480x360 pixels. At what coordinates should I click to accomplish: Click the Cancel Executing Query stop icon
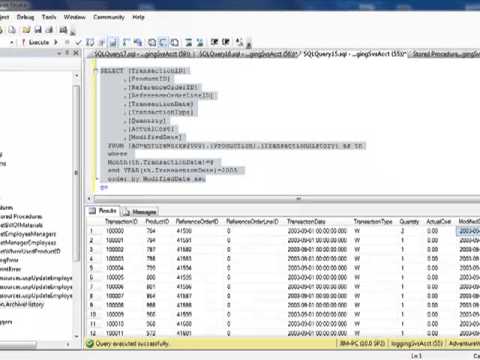pyautogui.click(x=67, y=42)
